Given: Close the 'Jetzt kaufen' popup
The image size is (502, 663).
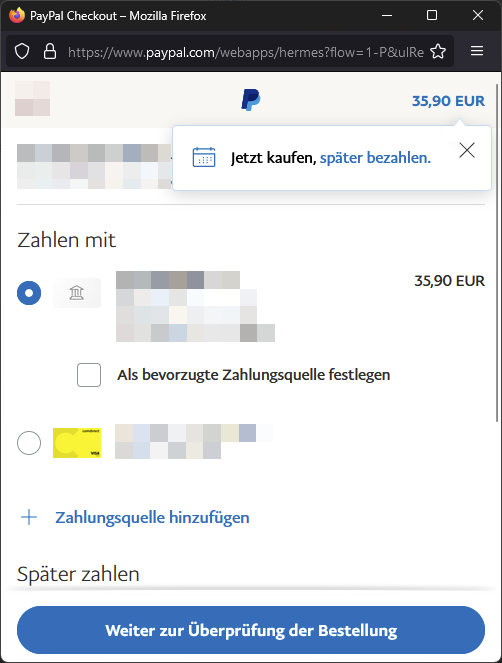Looking at the screenshot, I should click(x=467, y=150).
